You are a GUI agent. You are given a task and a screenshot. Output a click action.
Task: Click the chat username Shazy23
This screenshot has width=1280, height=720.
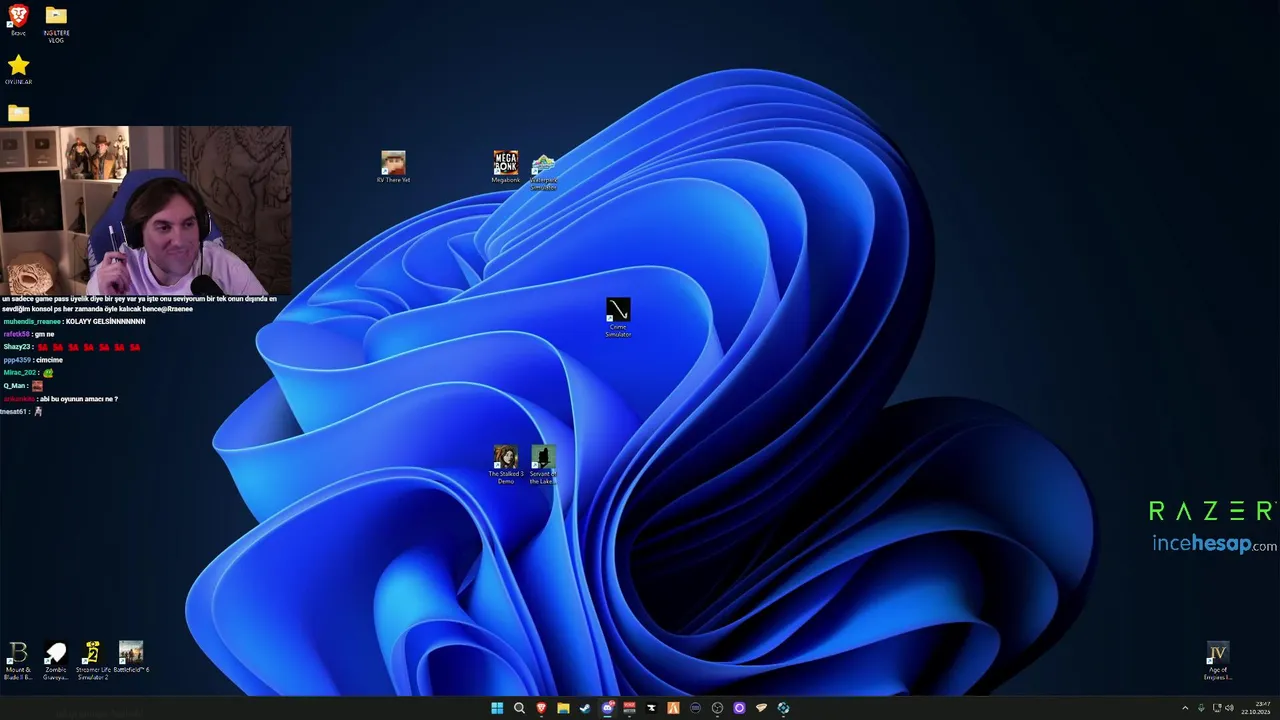pos(17,347)
